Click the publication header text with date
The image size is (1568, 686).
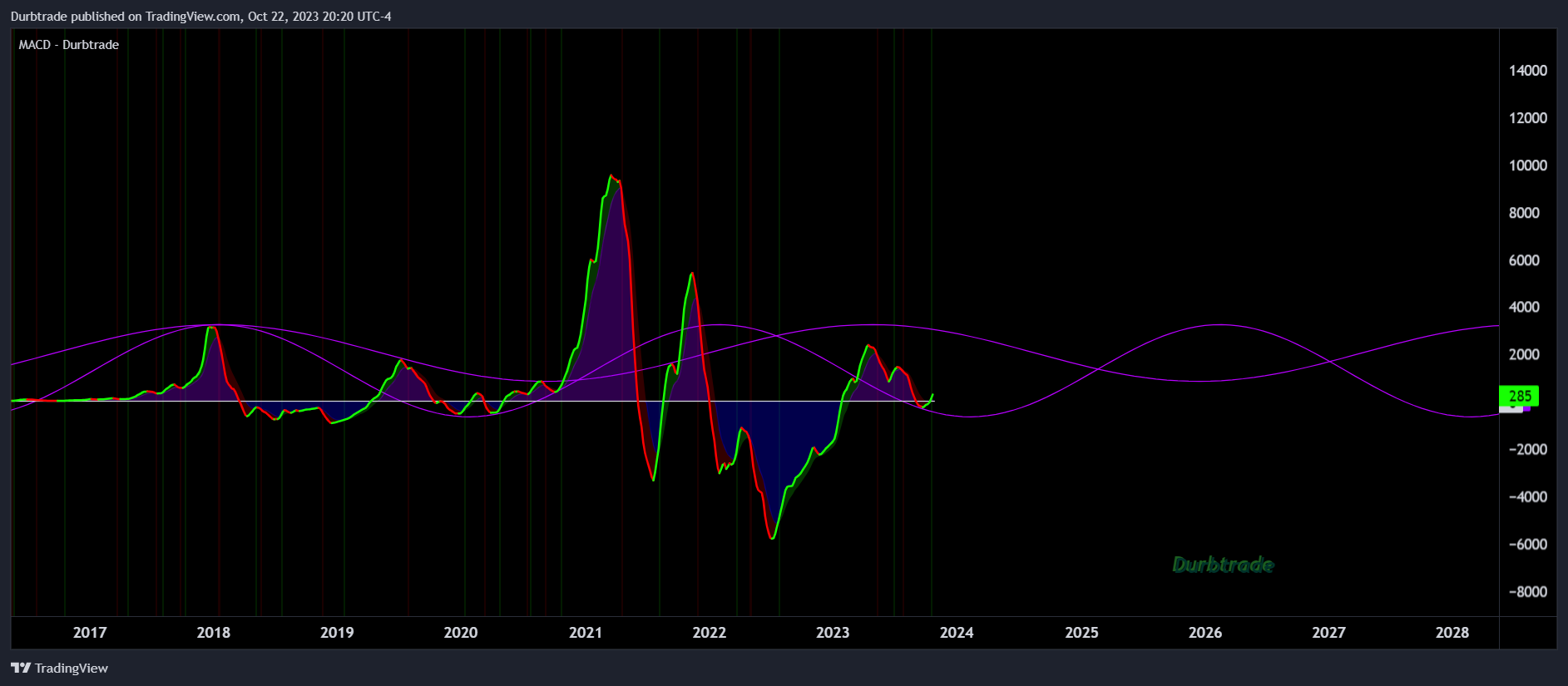[201, 17]
